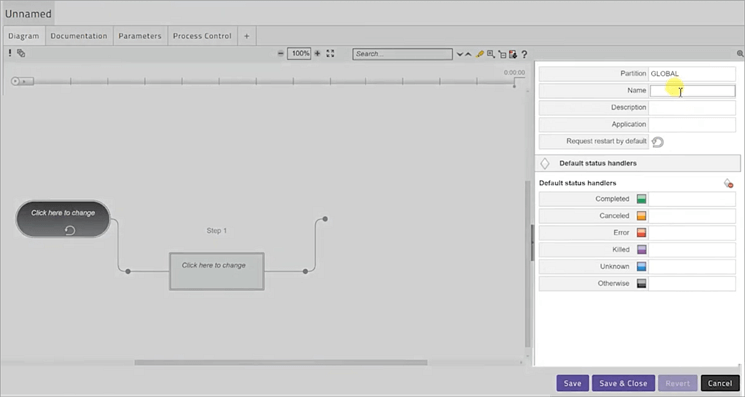745x397 pixels.
Task: Collapse the Default status handlers section header
Action: pos(638,163)
